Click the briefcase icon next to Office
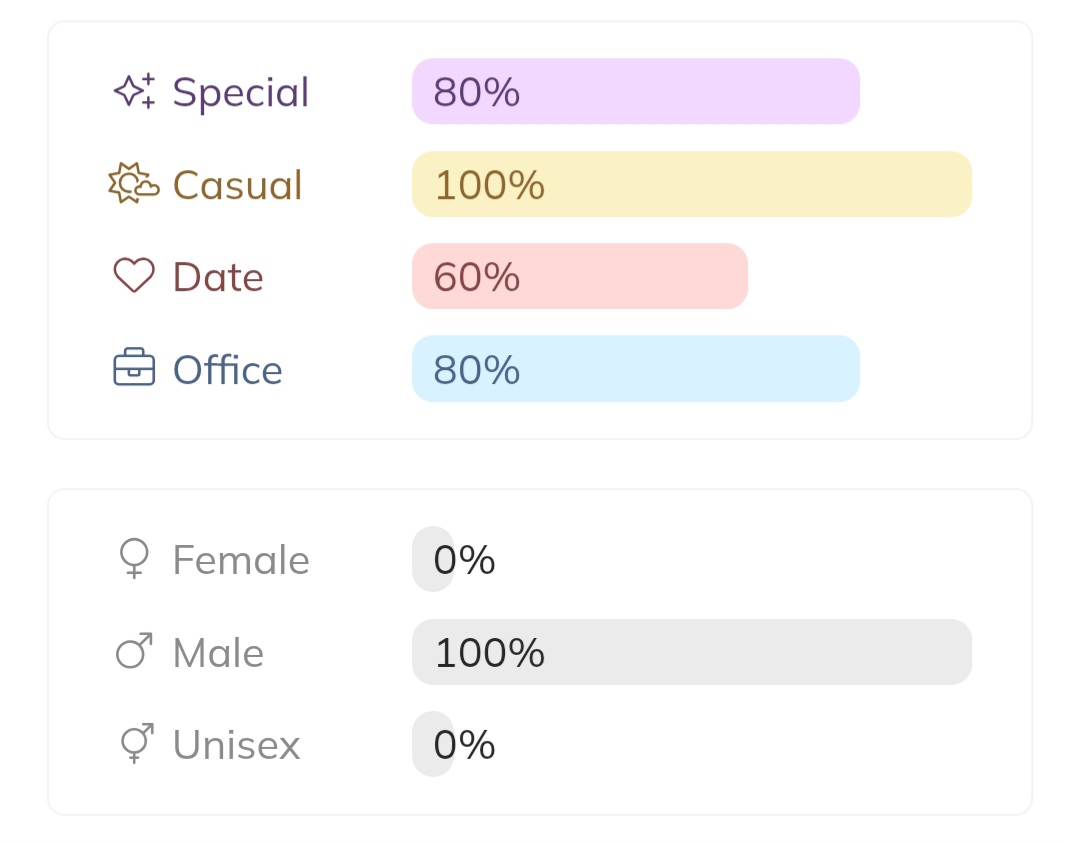 click(134, 368)
